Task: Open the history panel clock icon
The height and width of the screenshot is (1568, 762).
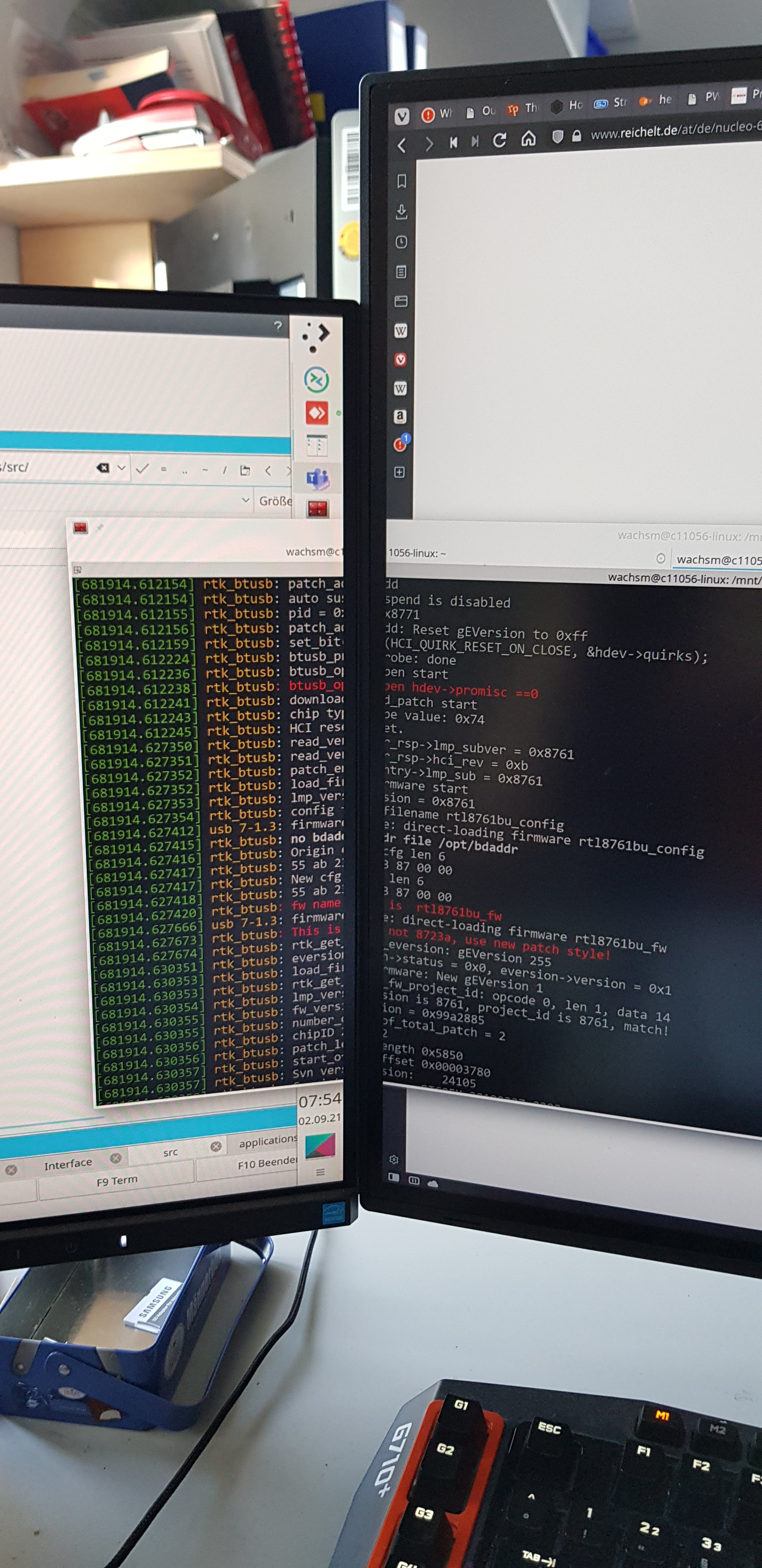Action: (401, 241)
